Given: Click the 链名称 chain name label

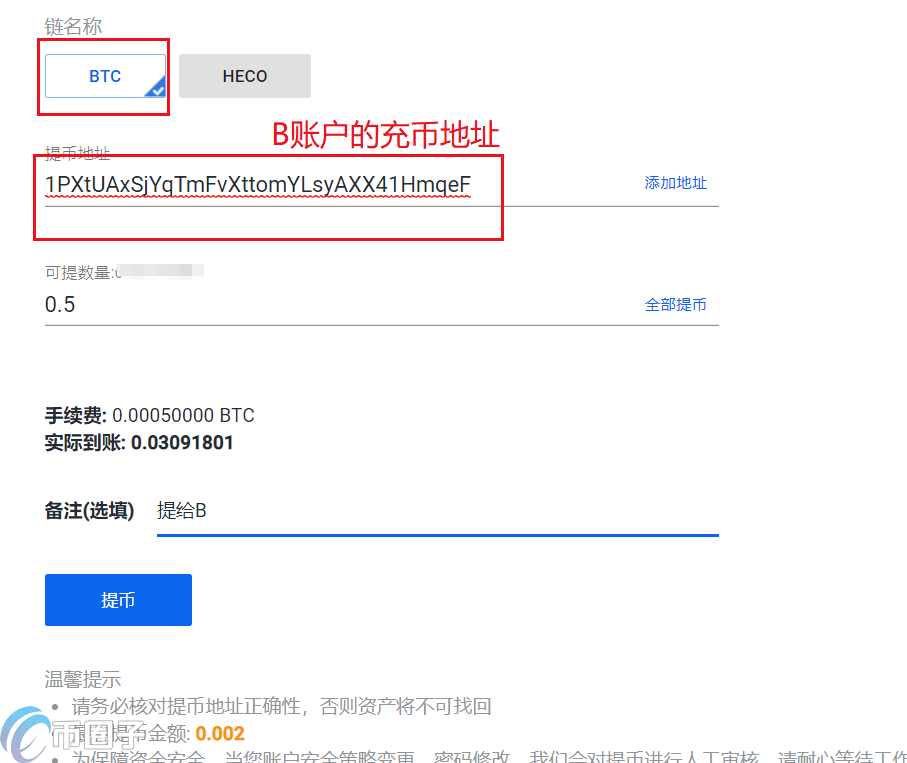Looking at the screenshot, I should tap(73, 26).
